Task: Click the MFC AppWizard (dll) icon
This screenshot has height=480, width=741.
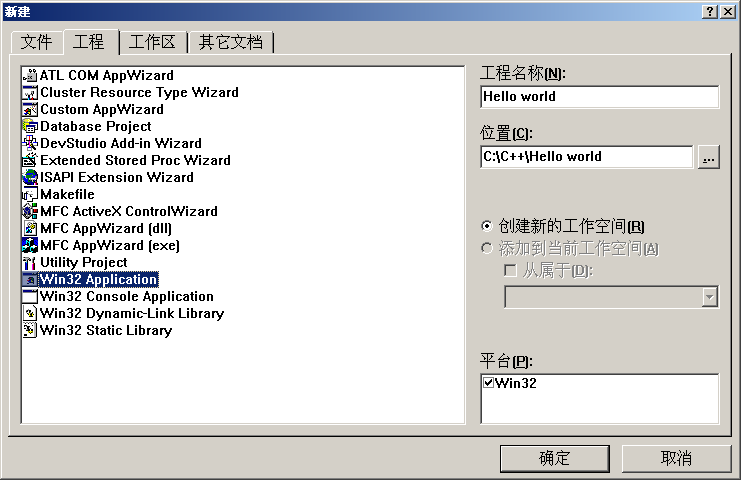Action: (30, 229)
